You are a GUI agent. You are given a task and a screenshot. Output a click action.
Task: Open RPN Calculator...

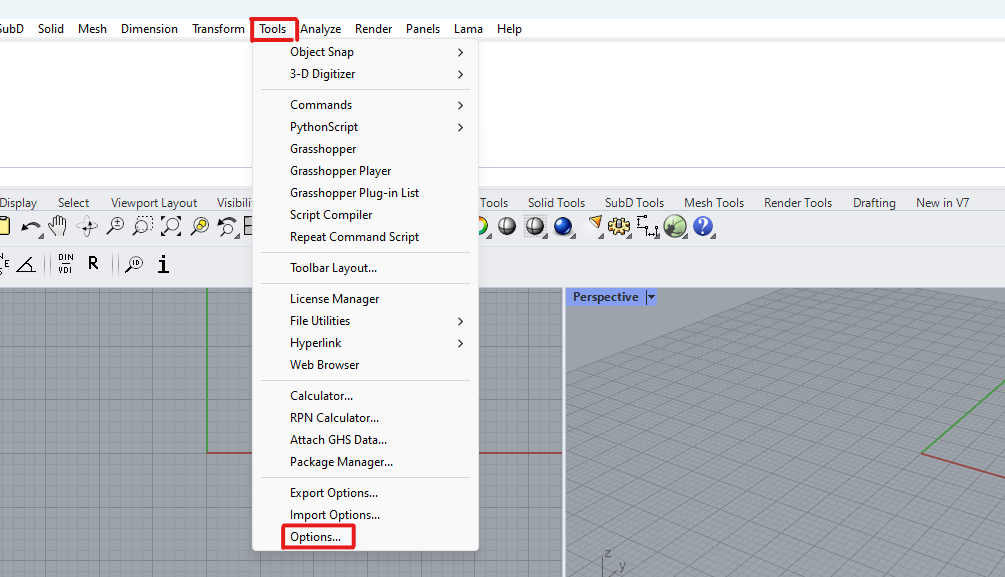335,418
